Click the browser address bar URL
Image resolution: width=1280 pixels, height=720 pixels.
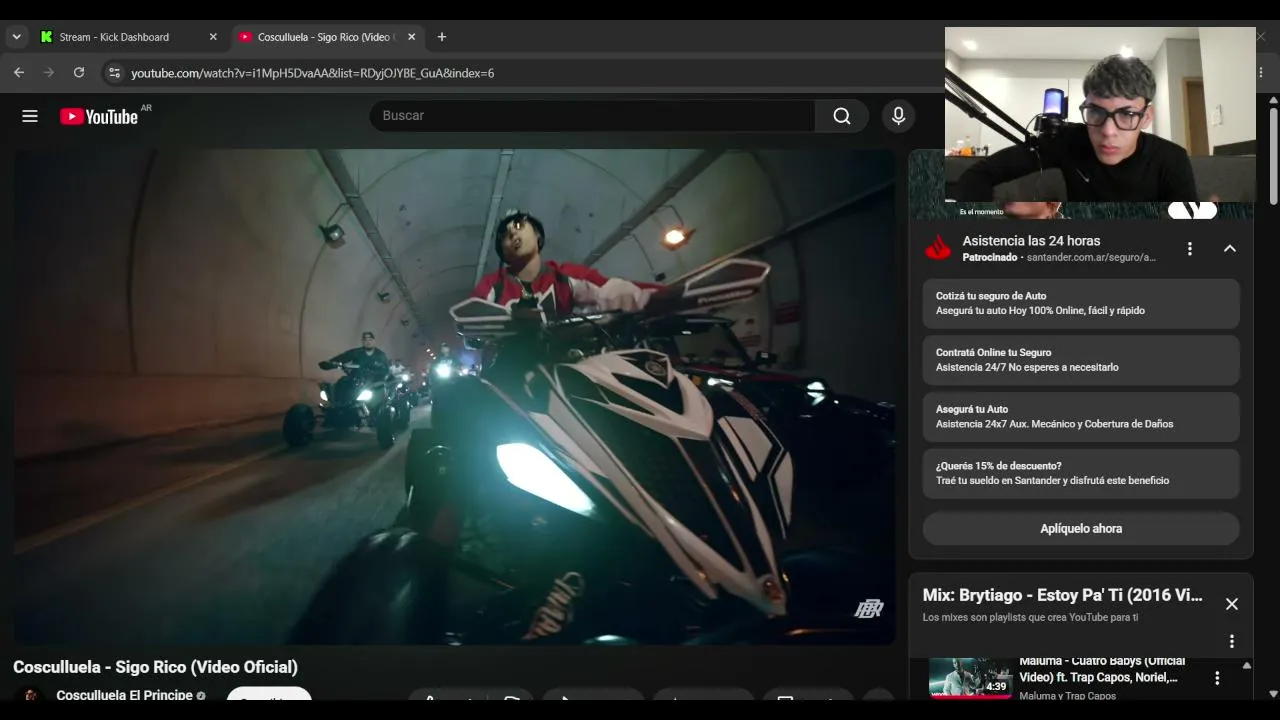click(x=312, y=73)
